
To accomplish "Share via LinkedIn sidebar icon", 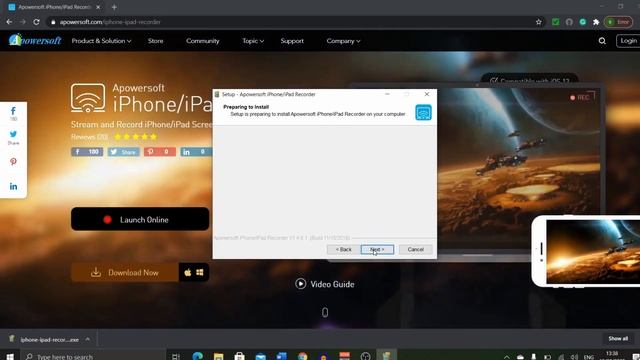I will coord(13,186).
